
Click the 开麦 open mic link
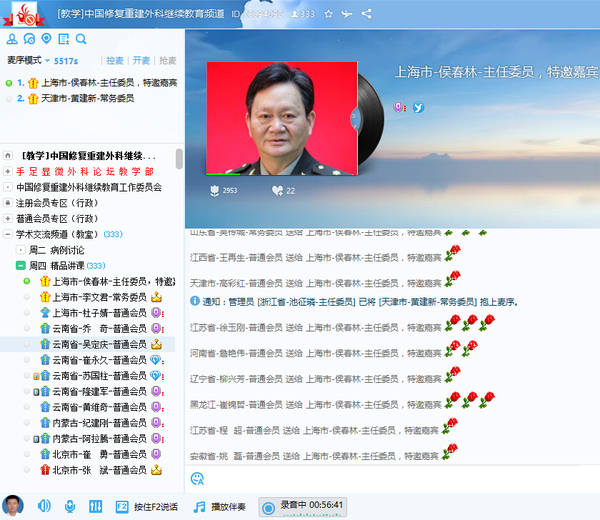[x=141, y=61]
